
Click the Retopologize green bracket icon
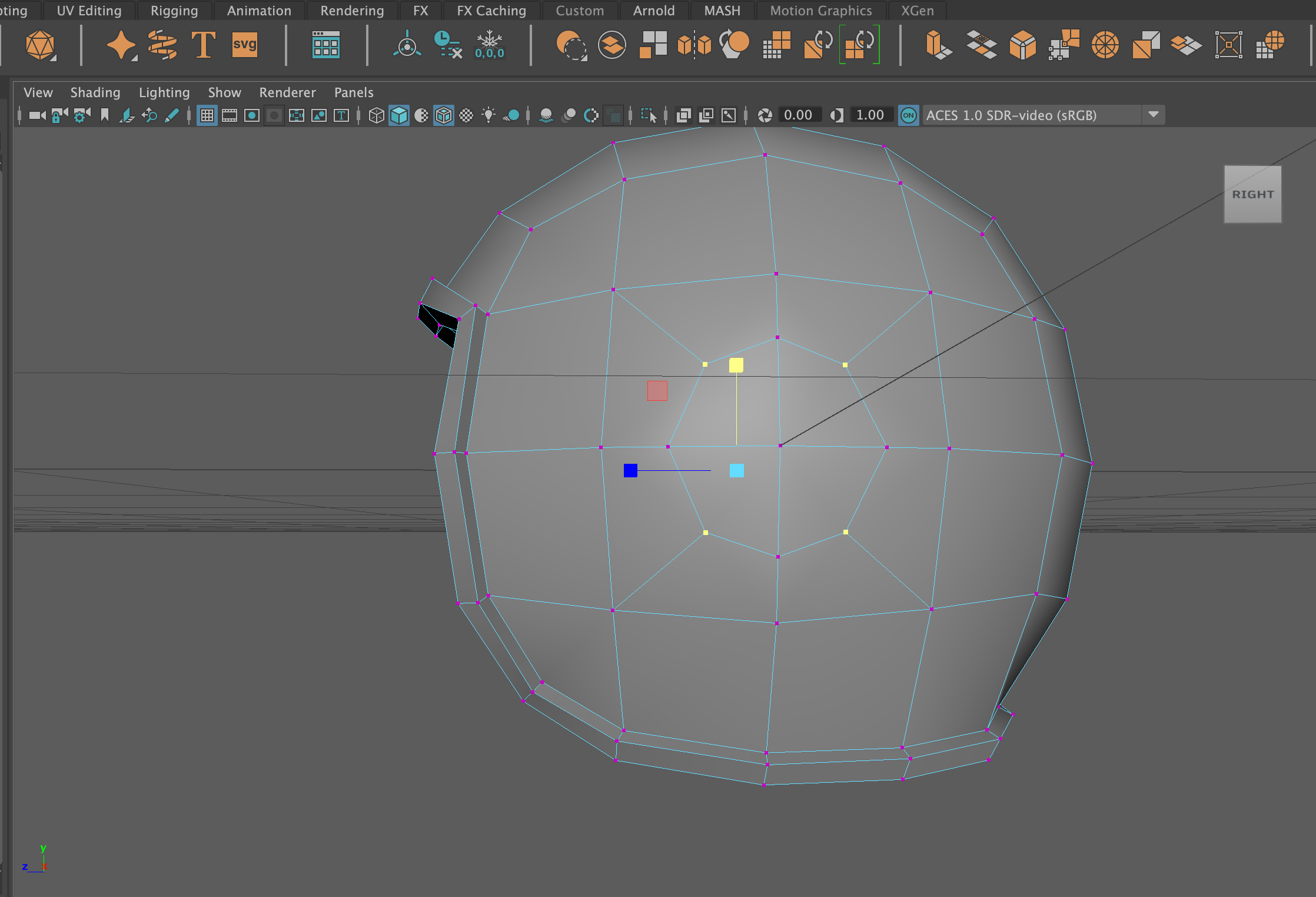click(x=859, y=45)
